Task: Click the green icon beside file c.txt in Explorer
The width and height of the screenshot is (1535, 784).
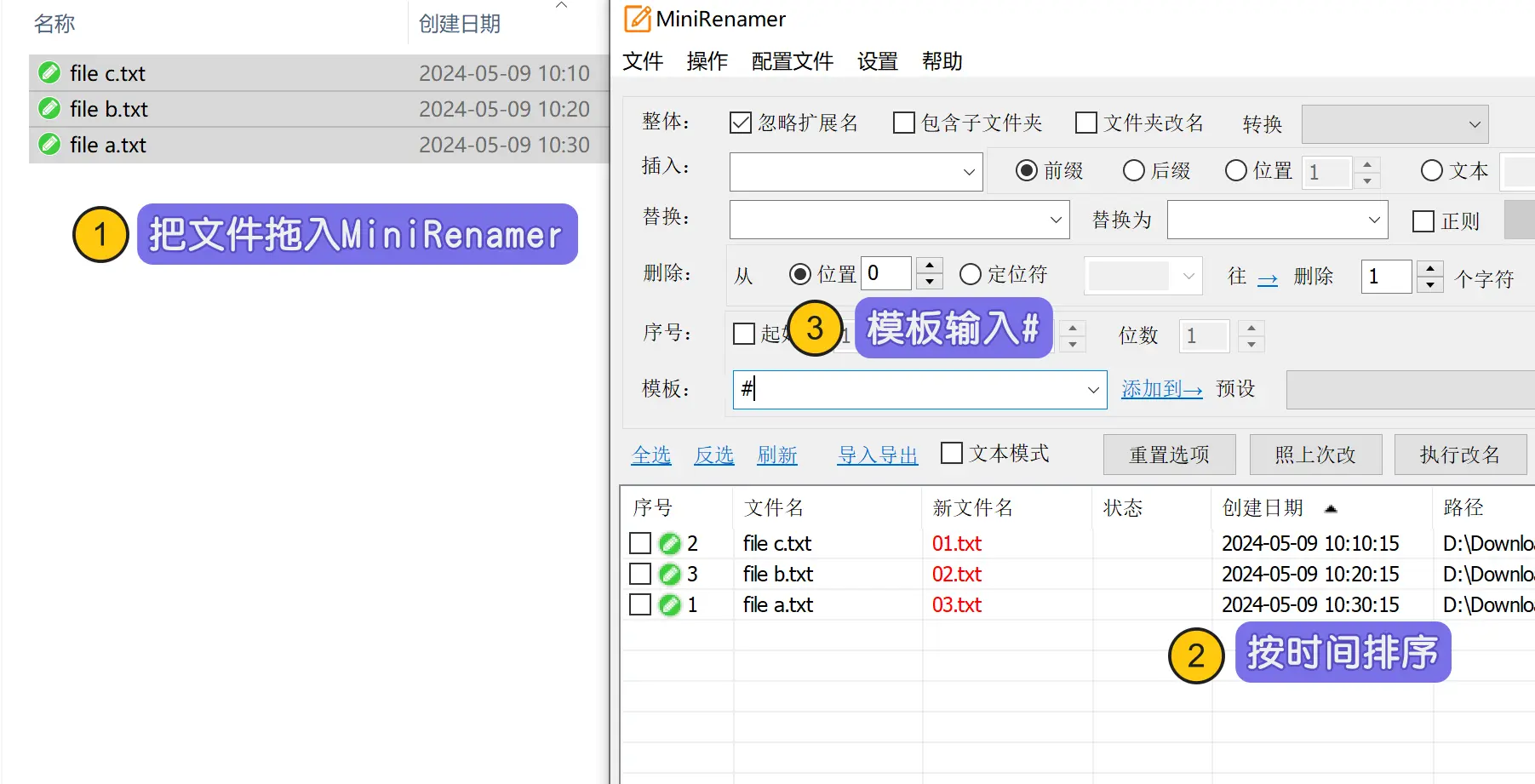Action: click(x=49, y=73)
